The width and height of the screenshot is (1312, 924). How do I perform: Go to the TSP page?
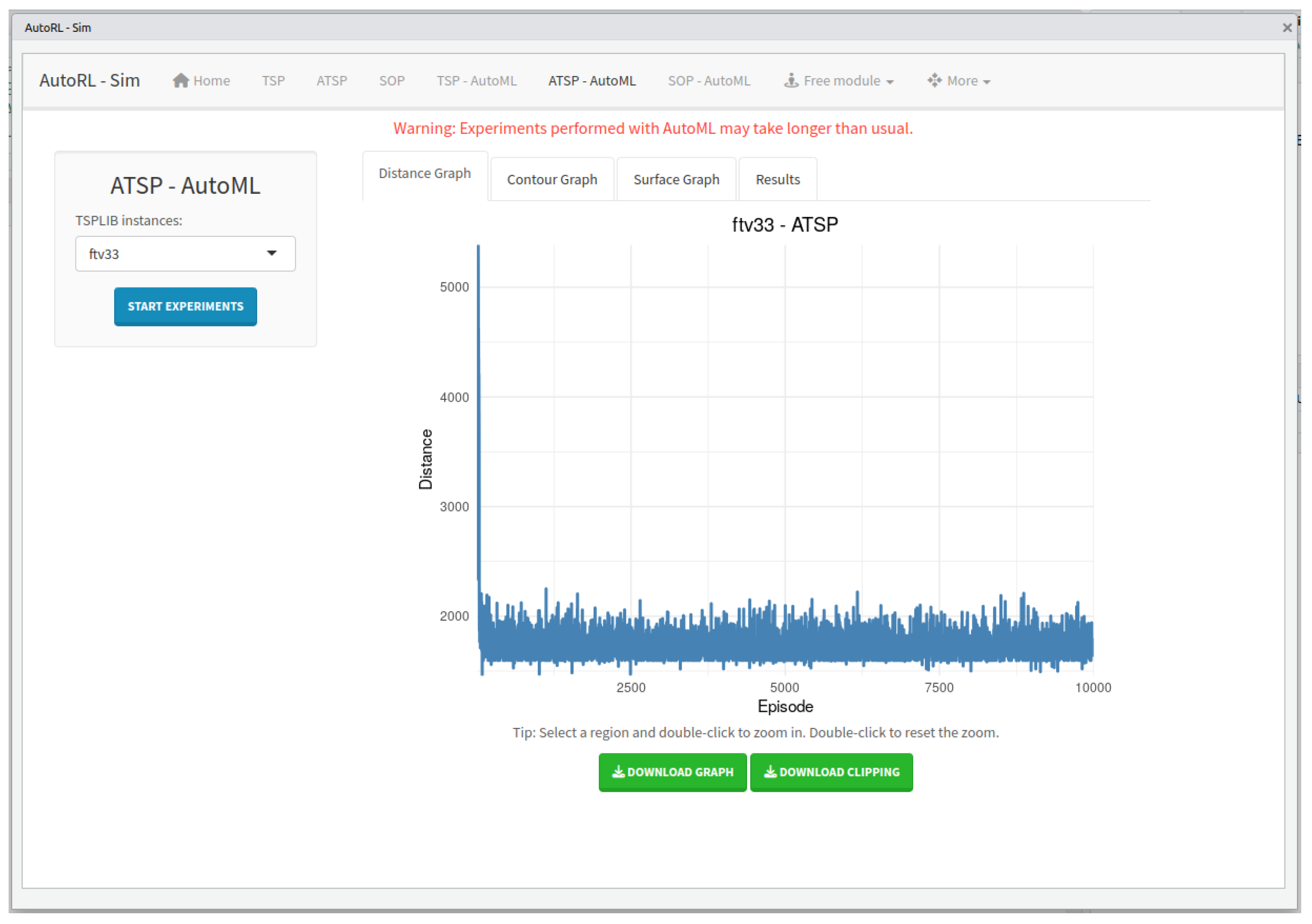click(273, 81)
